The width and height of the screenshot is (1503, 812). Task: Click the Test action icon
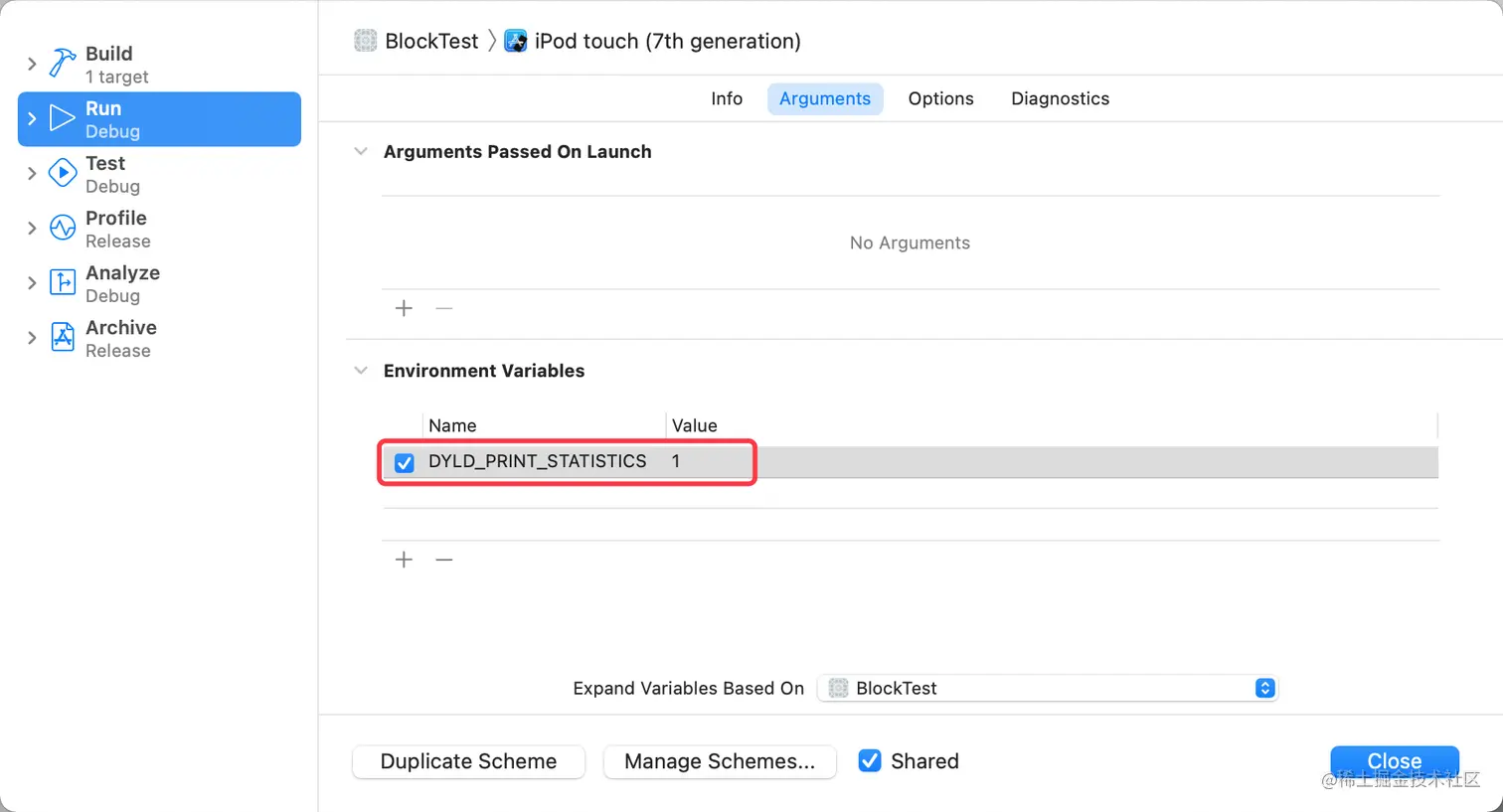click(63, 174)
